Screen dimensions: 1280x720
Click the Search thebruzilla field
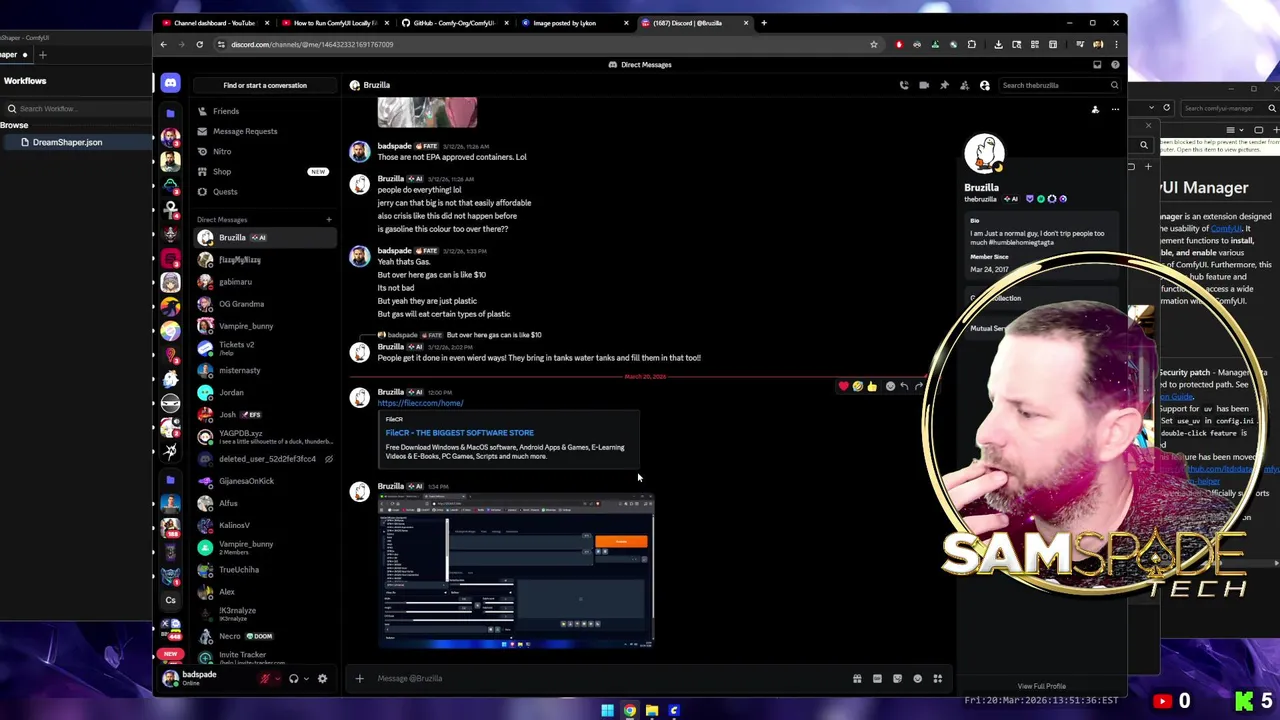1060,85
